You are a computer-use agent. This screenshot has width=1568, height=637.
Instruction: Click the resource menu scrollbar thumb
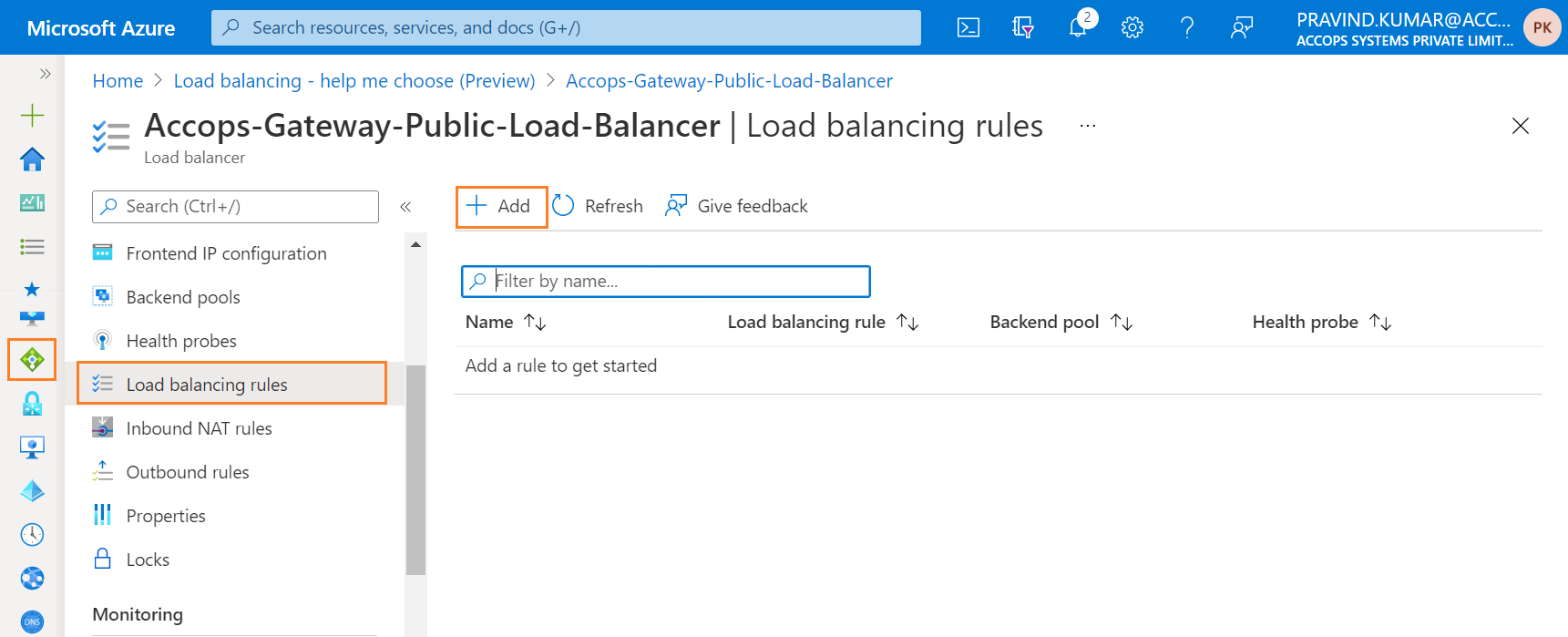[415, 469]
